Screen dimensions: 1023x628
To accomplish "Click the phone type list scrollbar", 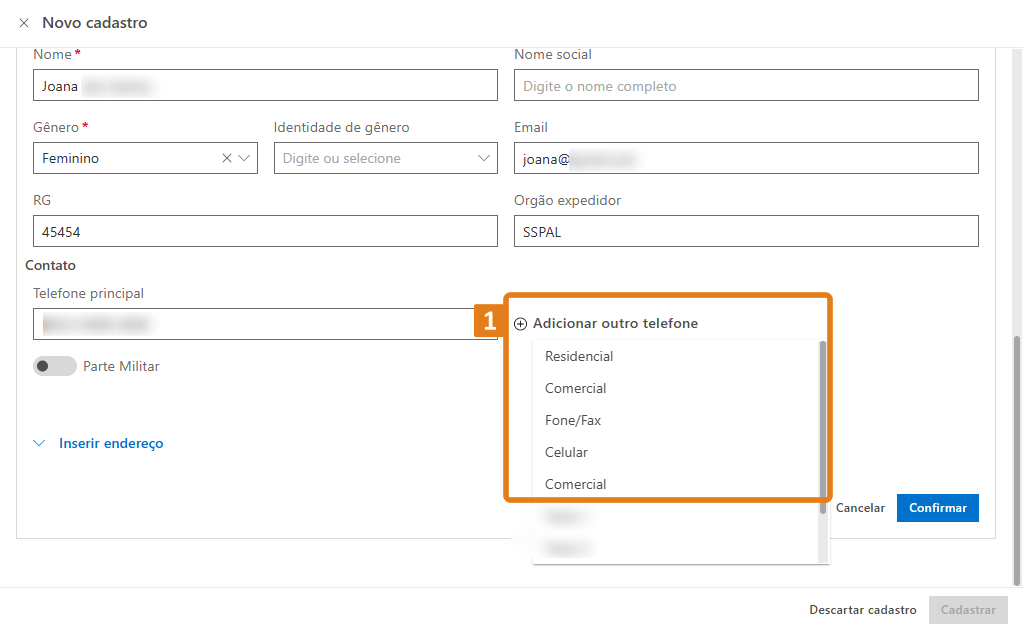I will click(x=823, y=420).
